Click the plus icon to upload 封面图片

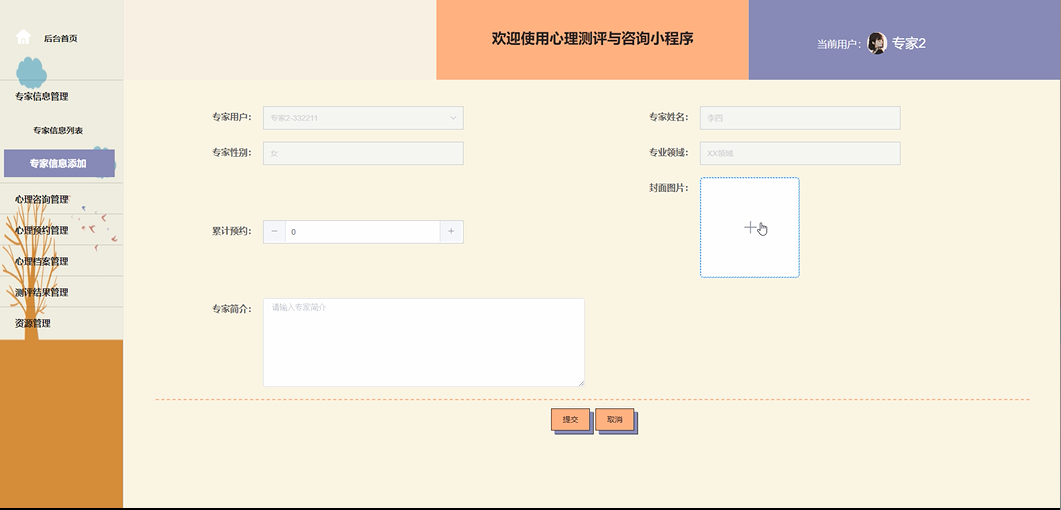(750, 227)
